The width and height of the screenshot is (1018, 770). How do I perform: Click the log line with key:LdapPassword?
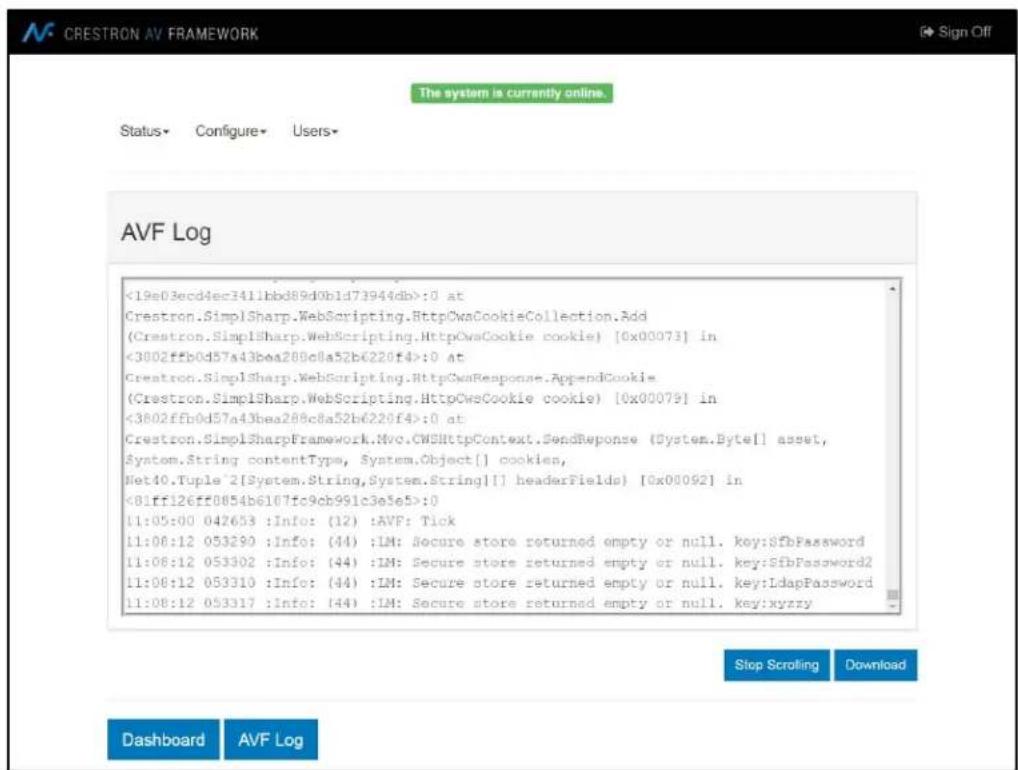499,582
